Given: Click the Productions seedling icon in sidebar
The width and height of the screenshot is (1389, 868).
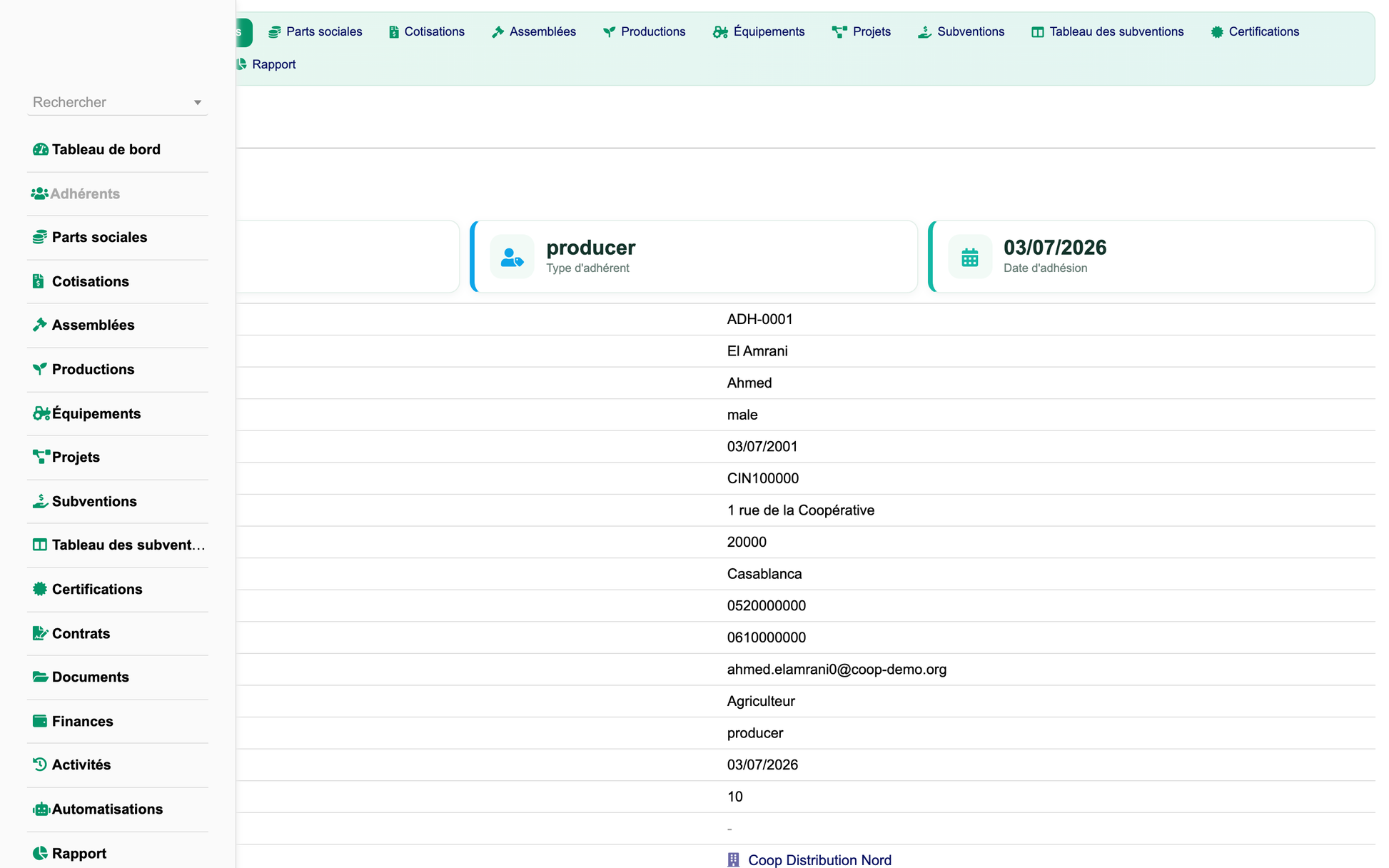Looking at the screenshot, I should tap(40, 369).
